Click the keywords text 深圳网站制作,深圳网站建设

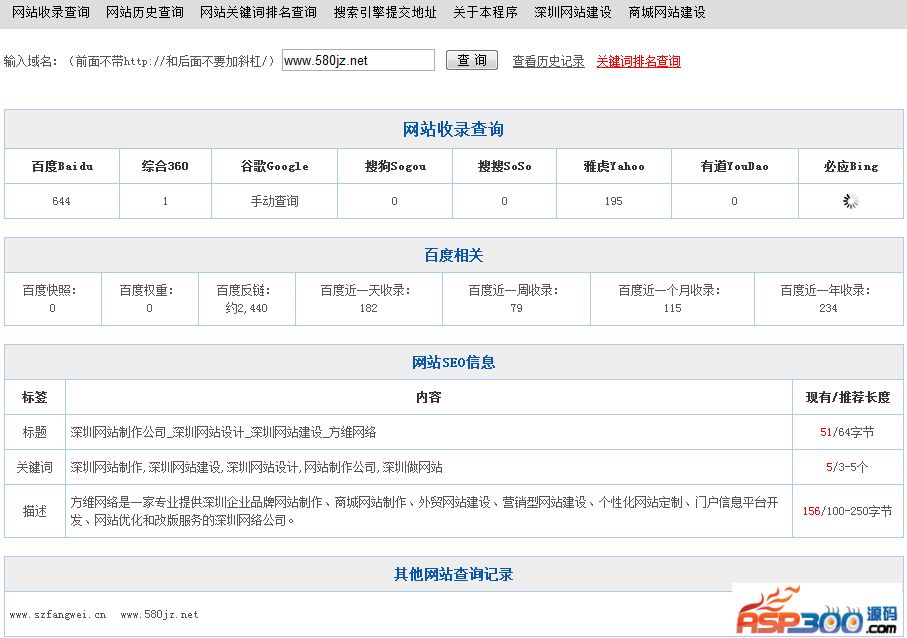(256, 467)
